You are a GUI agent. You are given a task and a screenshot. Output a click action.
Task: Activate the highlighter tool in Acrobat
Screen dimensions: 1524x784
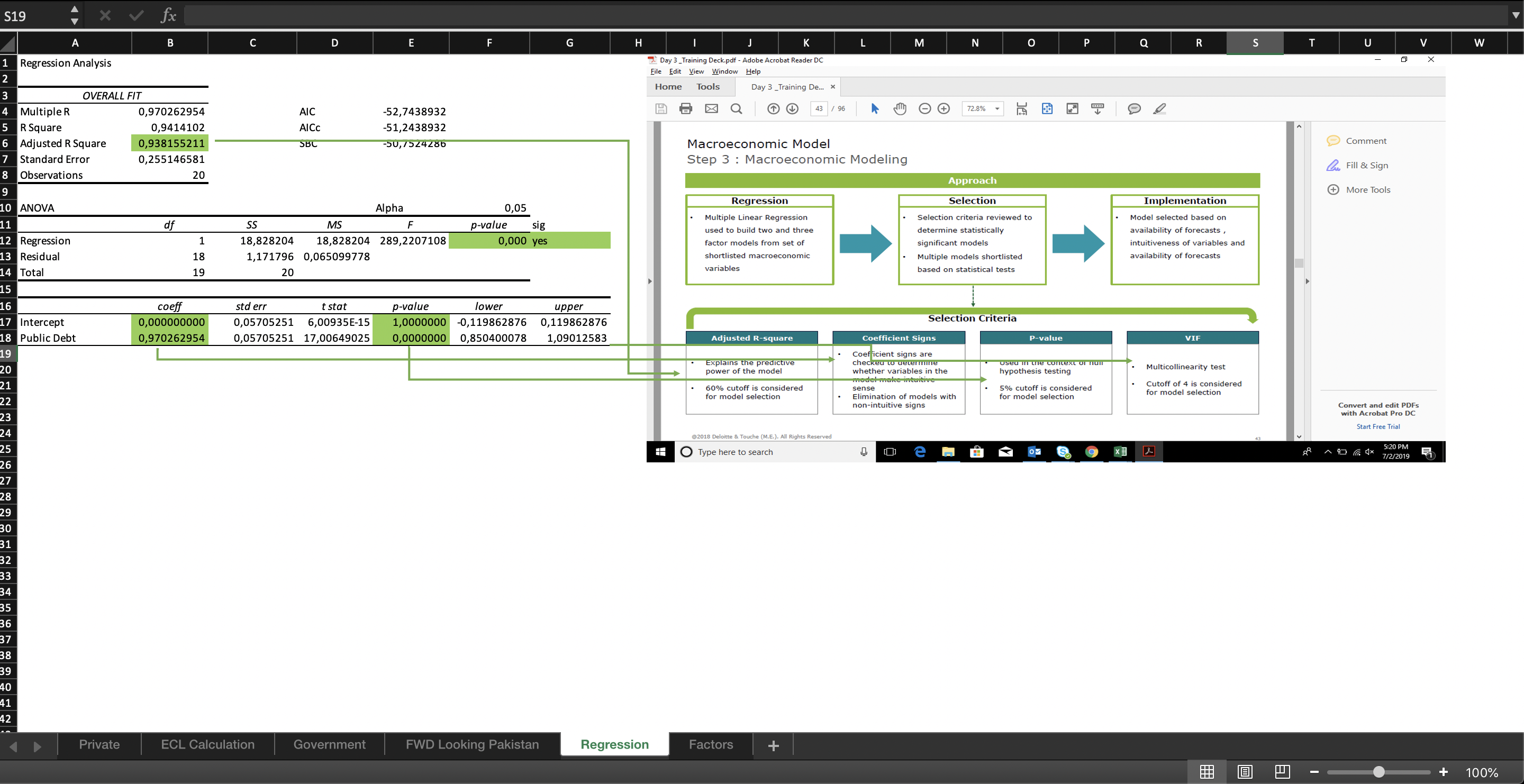click(x=1159, y=109)
